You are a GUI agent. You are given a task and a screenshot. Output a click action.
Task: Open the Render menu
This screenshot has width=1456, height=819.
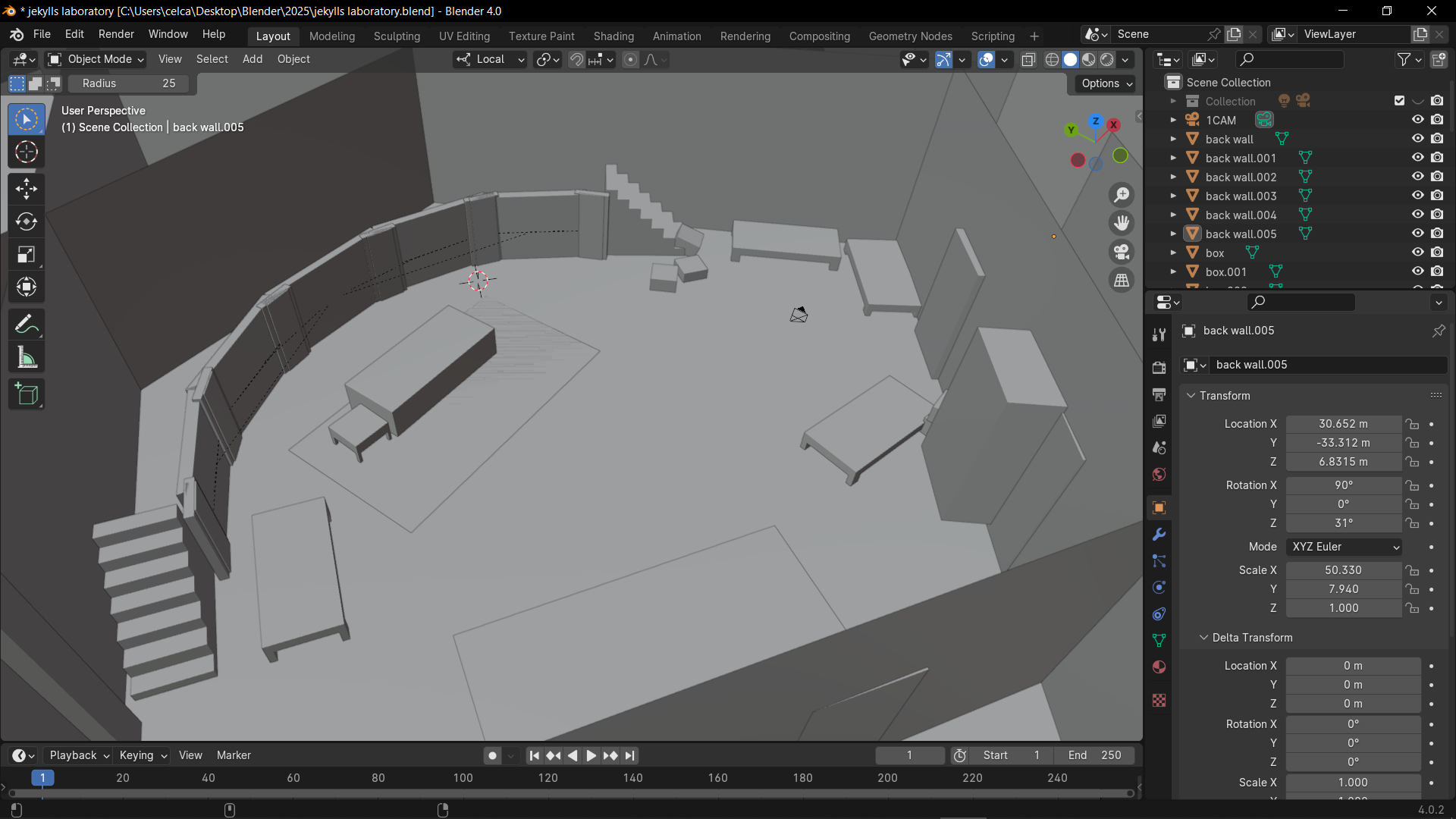pos(116,34)
